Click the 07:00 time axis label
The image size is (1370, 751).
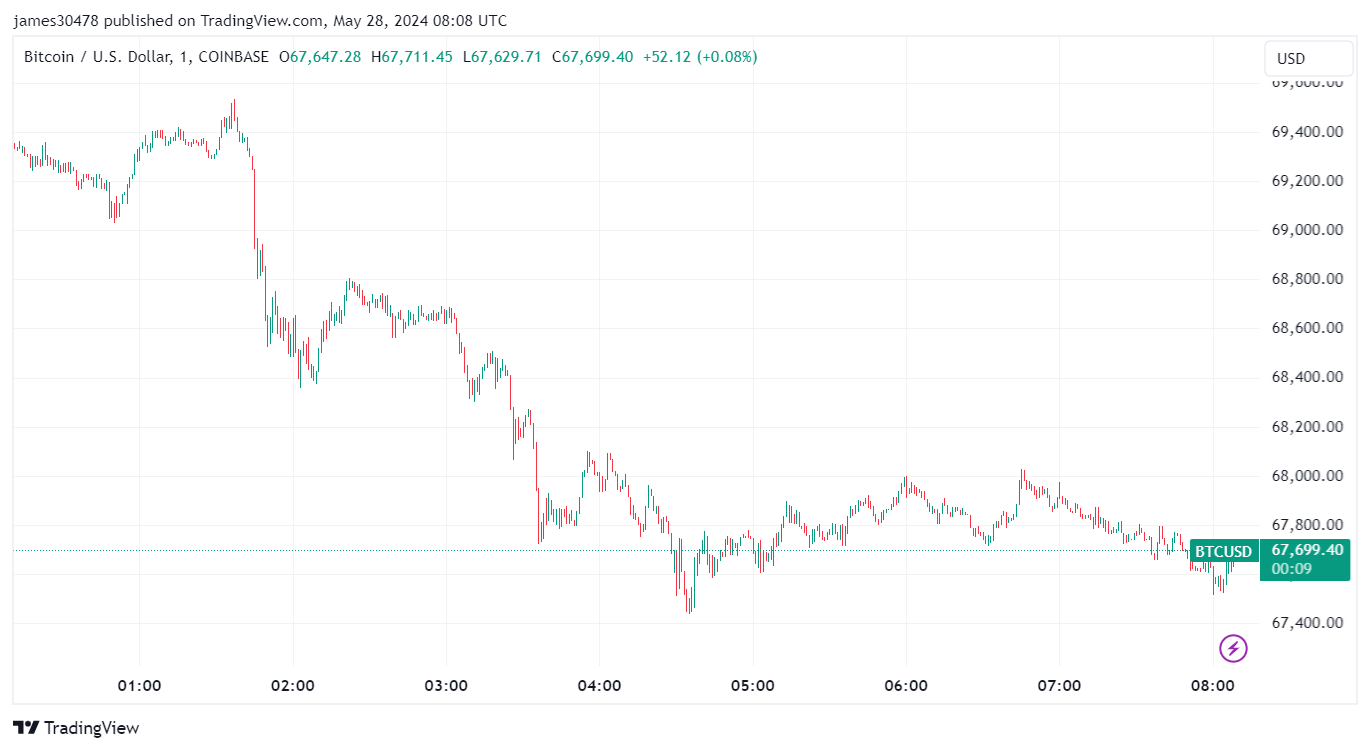click(1060, 686)
